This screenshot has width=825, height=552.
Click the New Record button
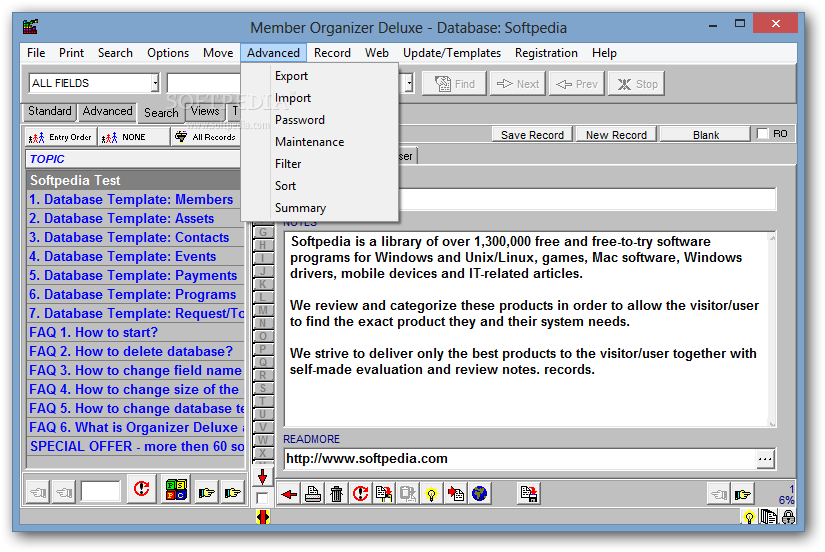pos(616,135)
